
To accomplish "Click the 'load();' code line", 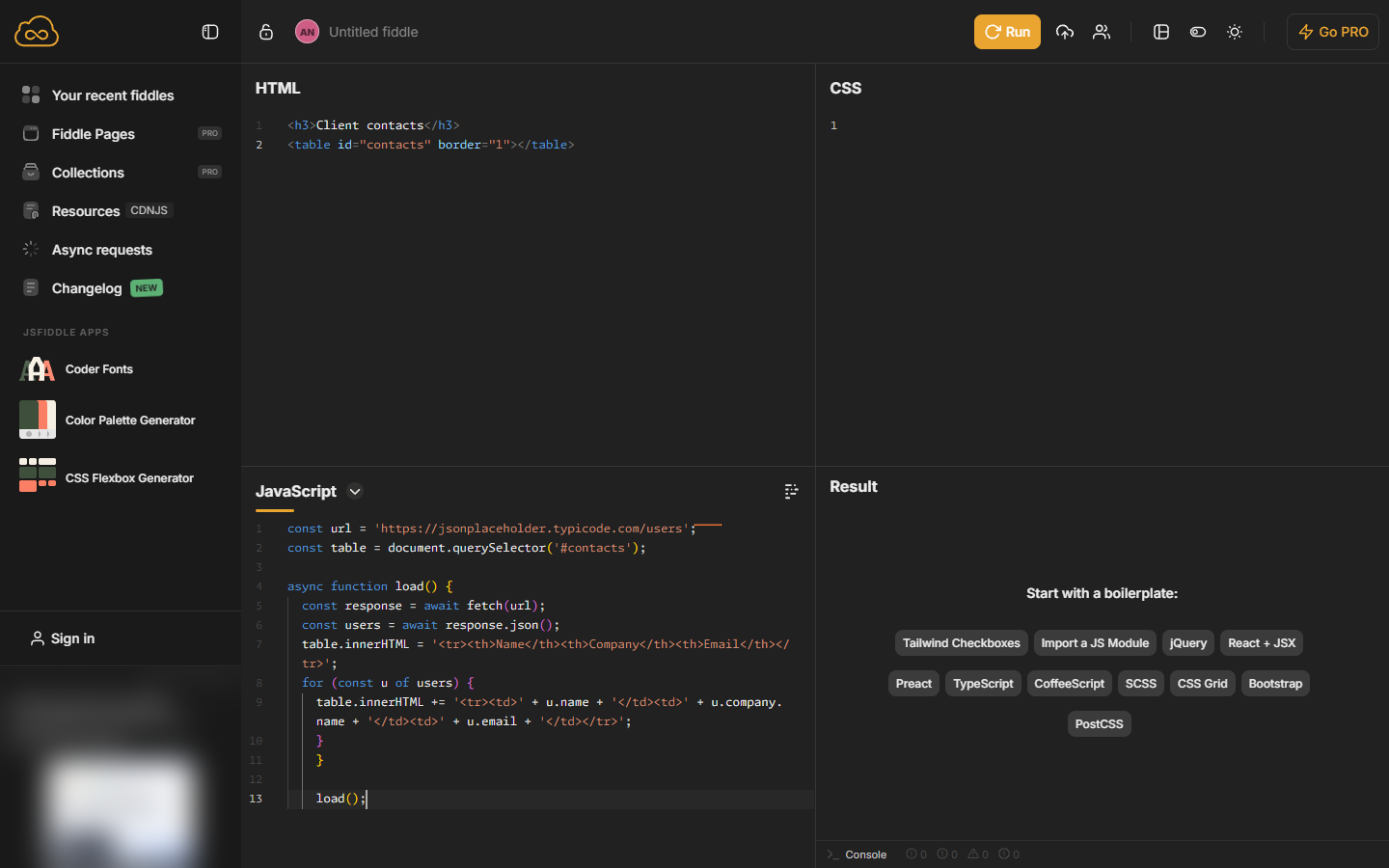I will coord(342,798).
